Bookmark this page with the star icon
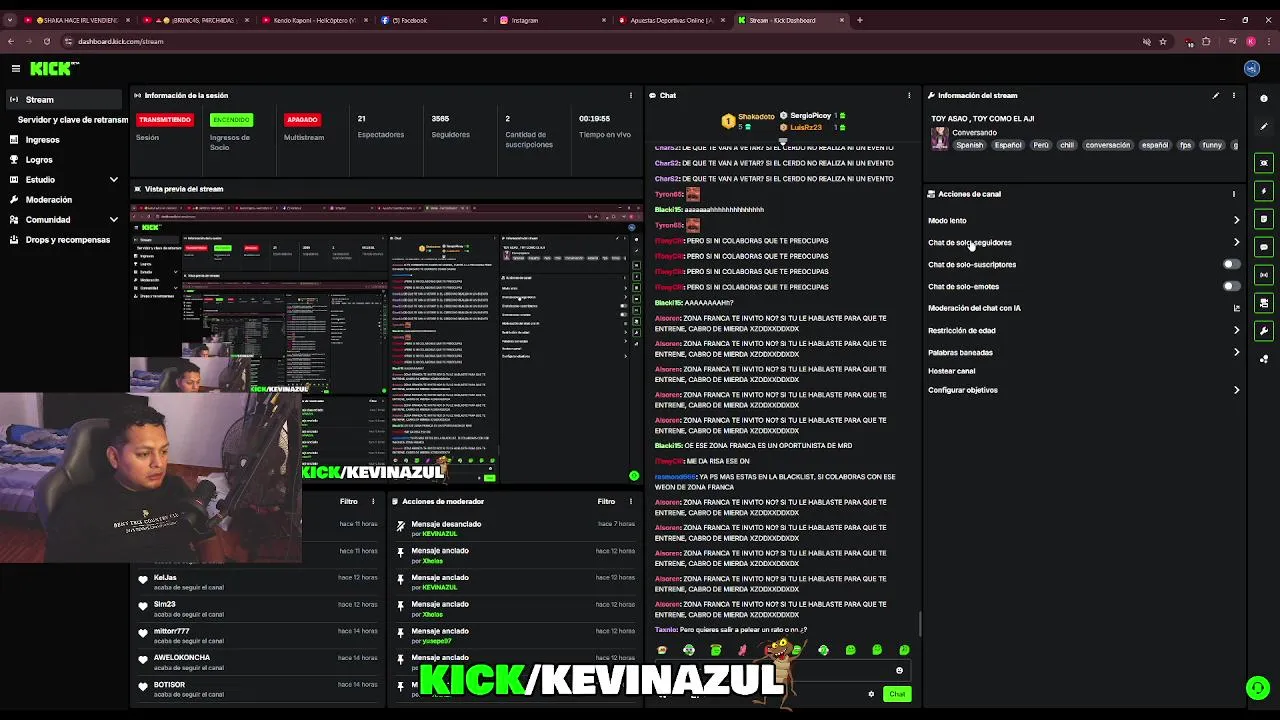The width and height of the screenshot is (1280, 720). coord(1163,42)
